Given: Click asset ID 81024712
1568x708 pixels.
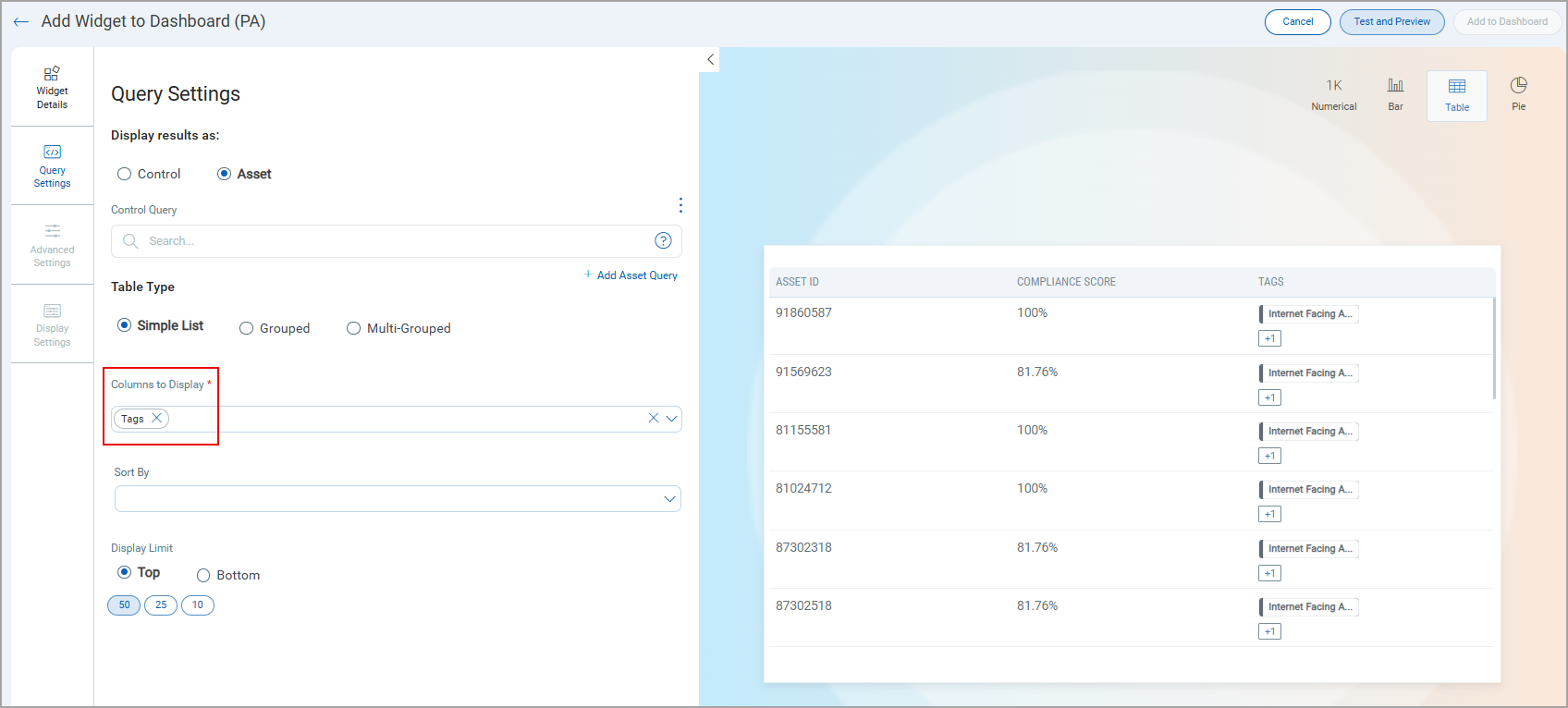Looking at the screenshot, I should [803, 488].
